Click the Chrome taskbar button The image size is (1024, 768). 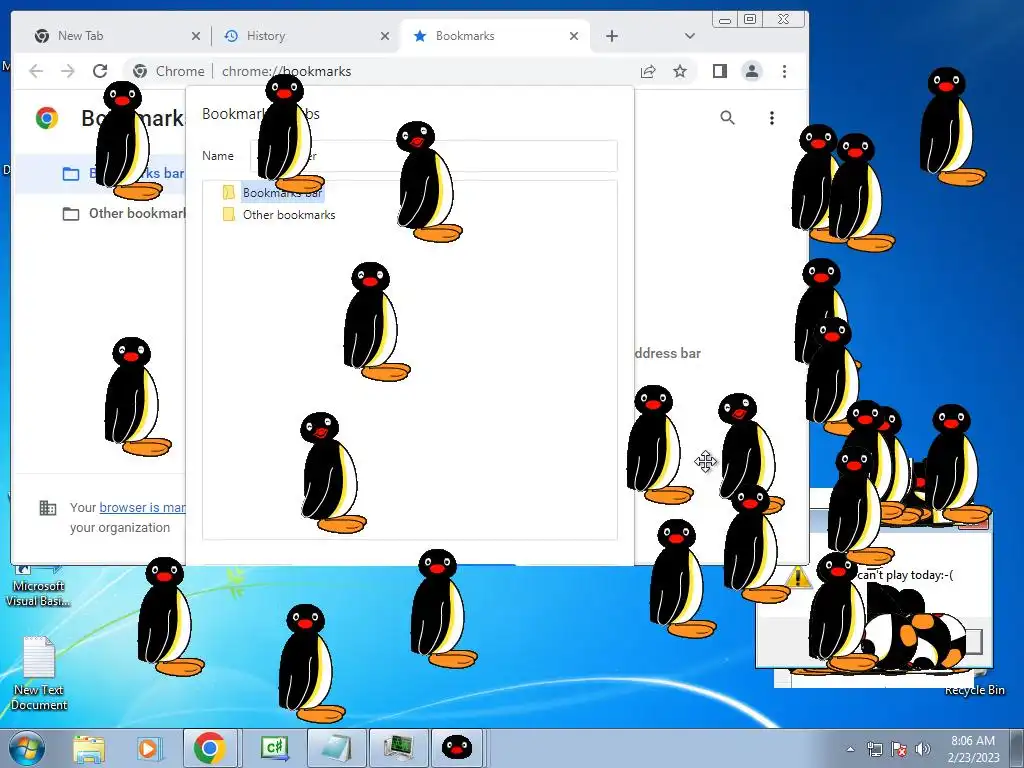click(210, 748)
